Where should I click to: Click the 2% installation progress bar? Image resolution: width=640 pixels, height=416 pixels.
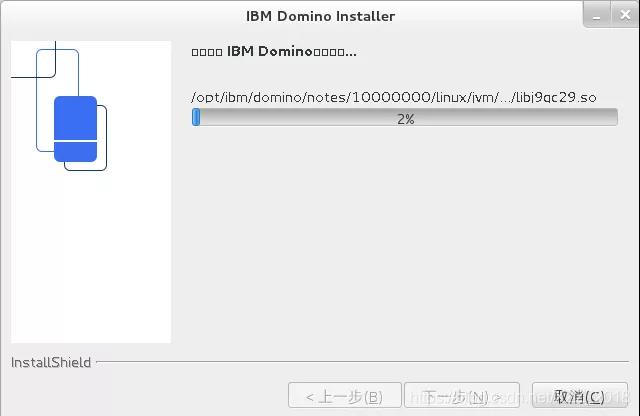(404, 117)
